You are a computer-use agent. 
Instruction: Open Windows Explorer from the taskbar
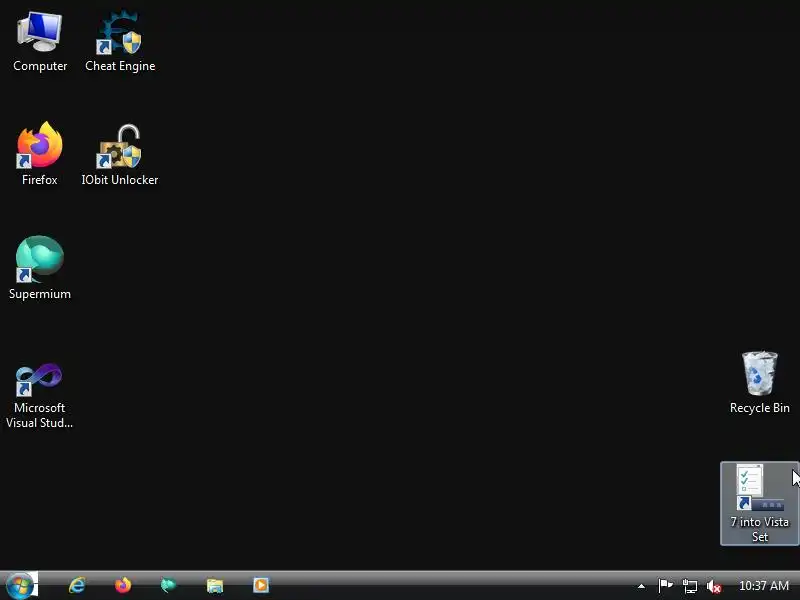215,586
